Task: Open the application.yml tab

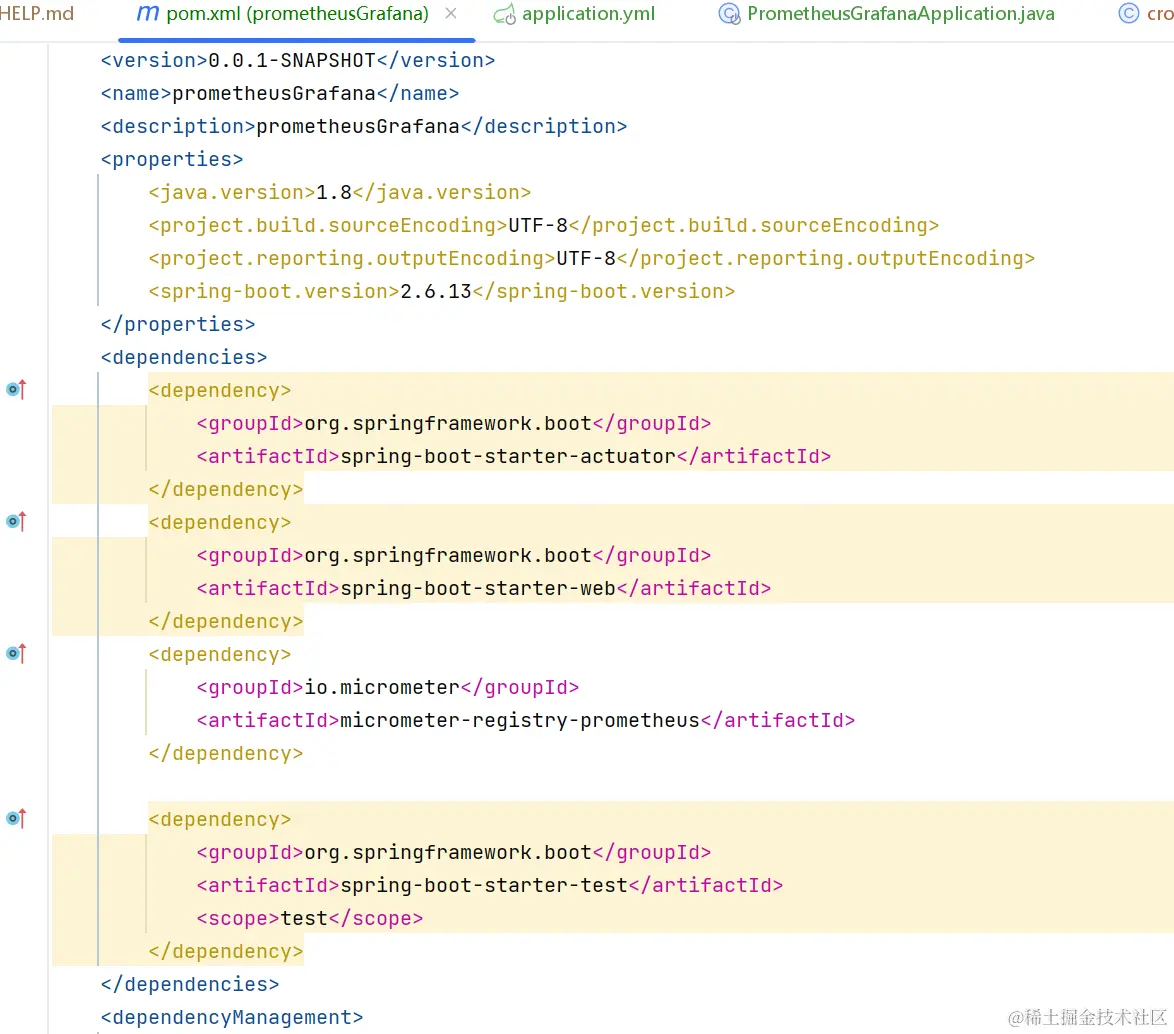Action: (588, 13)
